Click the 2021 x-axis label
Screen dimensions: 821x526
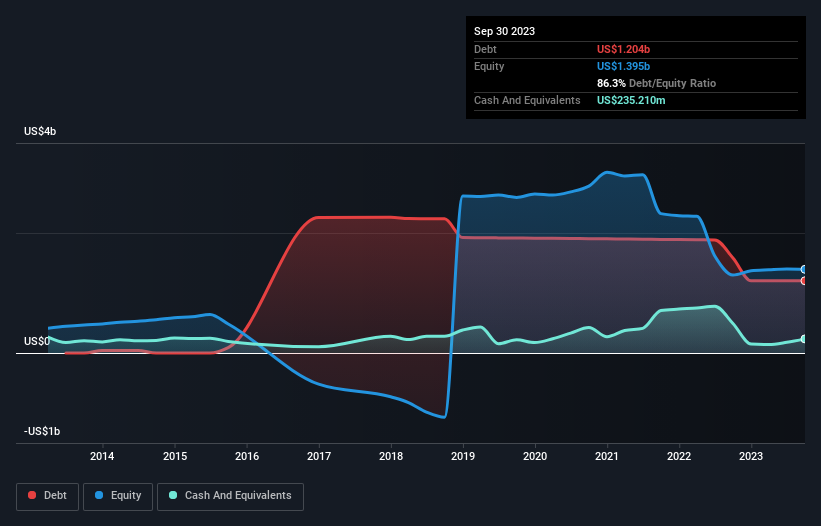coord(607,456)
